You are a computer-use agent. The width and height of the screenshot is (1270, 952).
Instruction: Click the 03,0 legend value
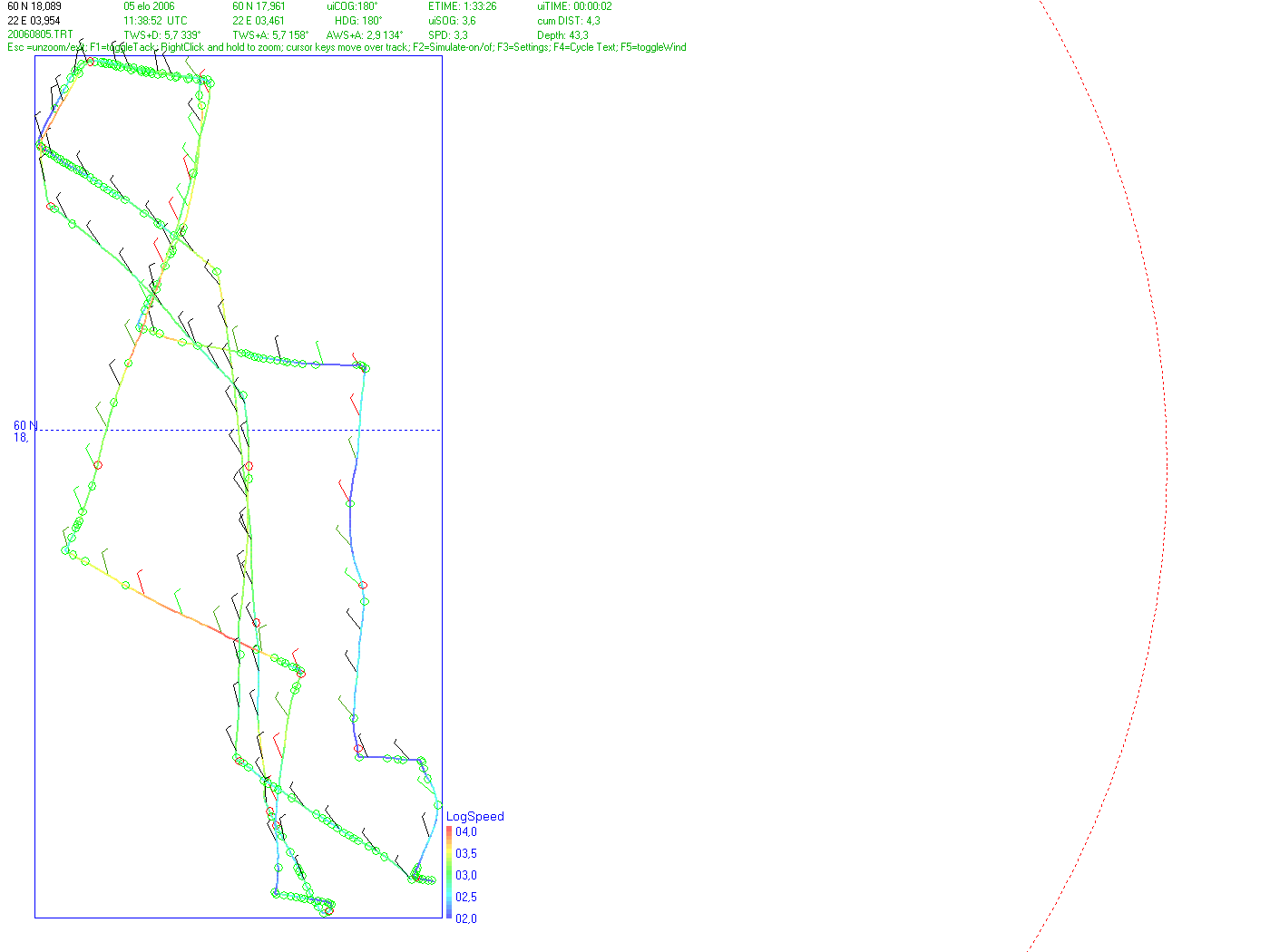(x=466, y=876)
